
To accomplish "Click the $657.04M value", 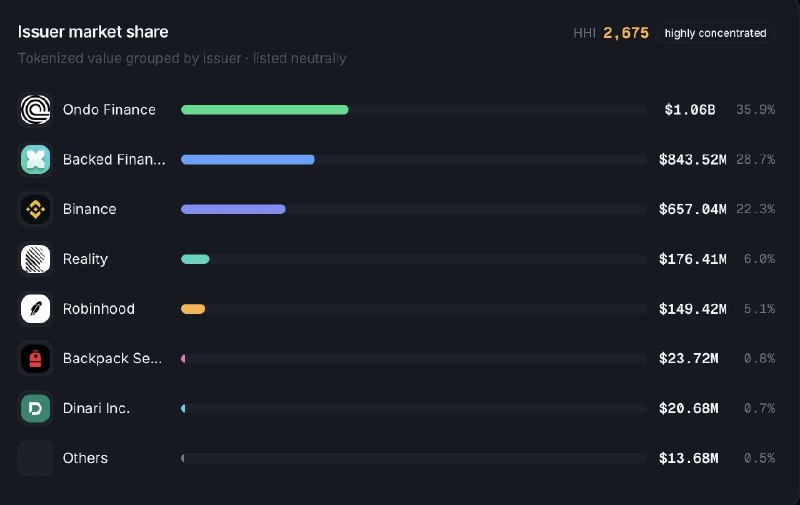I will [x=692, y=209].
